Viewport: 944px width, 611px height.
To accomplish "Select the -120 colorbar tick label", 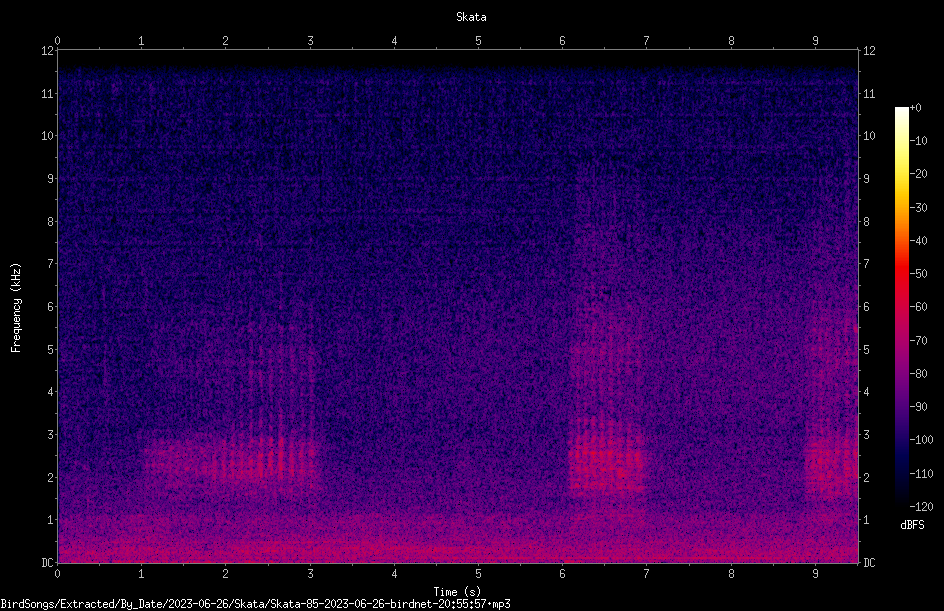I will [921, 507].
